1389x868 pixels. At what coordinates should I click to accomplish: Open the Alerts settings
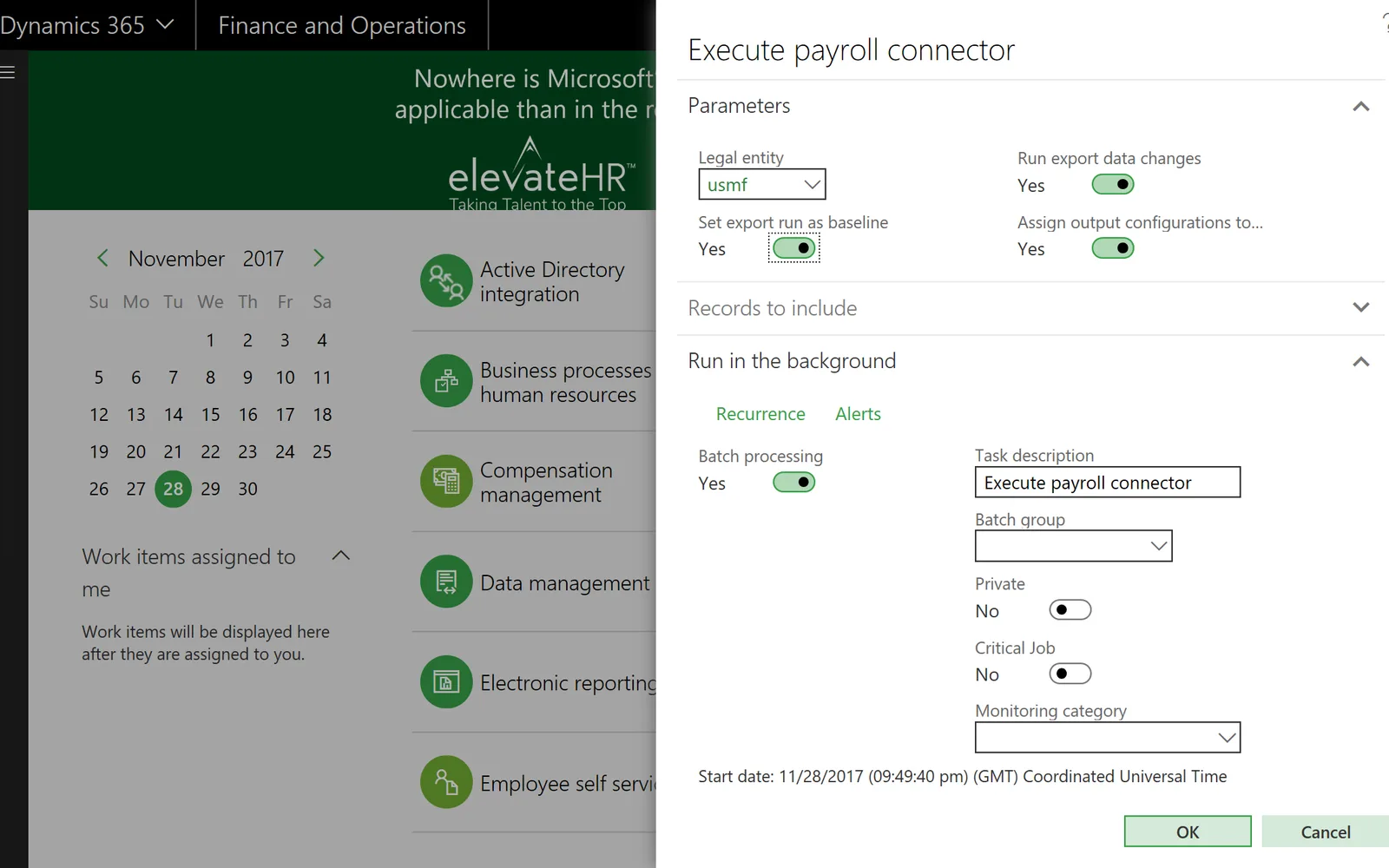pos(858,414)
